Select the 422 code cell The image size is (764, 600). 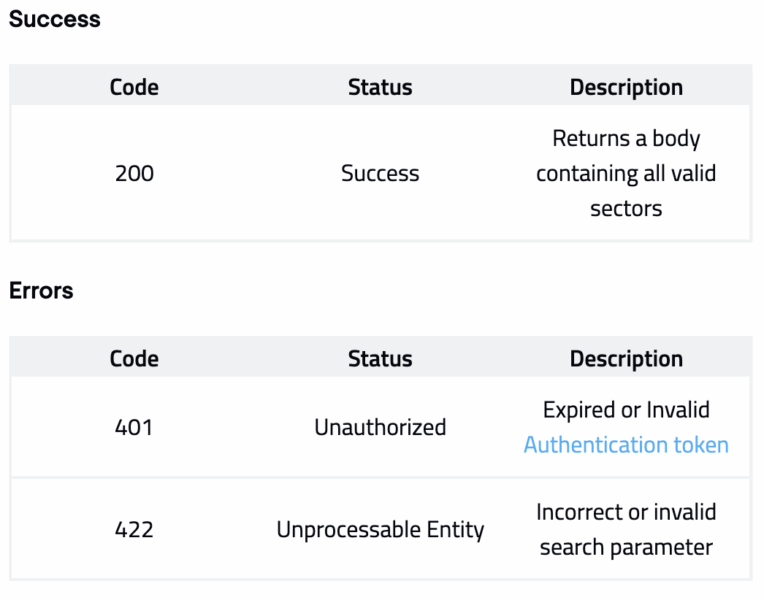tap(134, 529)
